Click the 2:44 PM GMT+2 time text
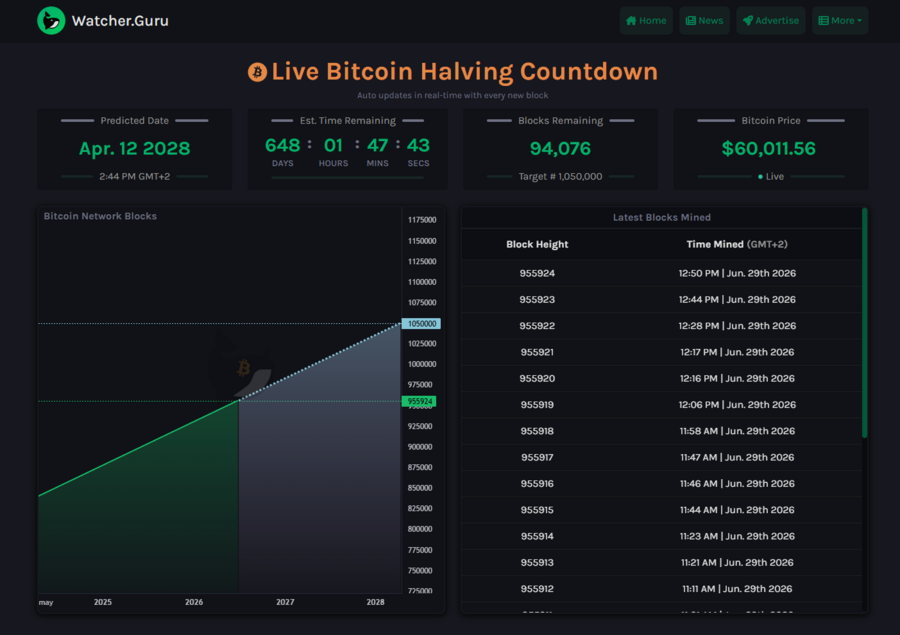Image resolution: width=900 pixels, height=635 pixels. [134, 177]
